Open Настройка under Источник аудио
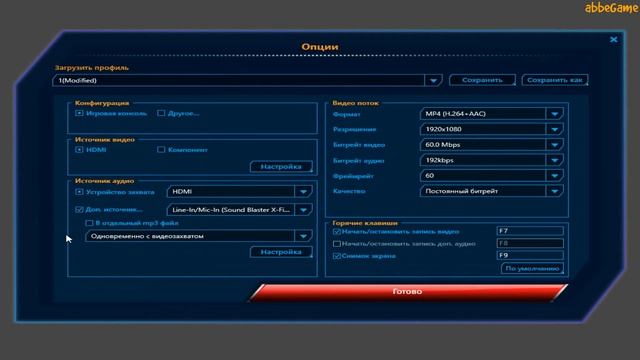Image resolution: width=640 pixels, height=360 pixels. [x=281, y=252]
